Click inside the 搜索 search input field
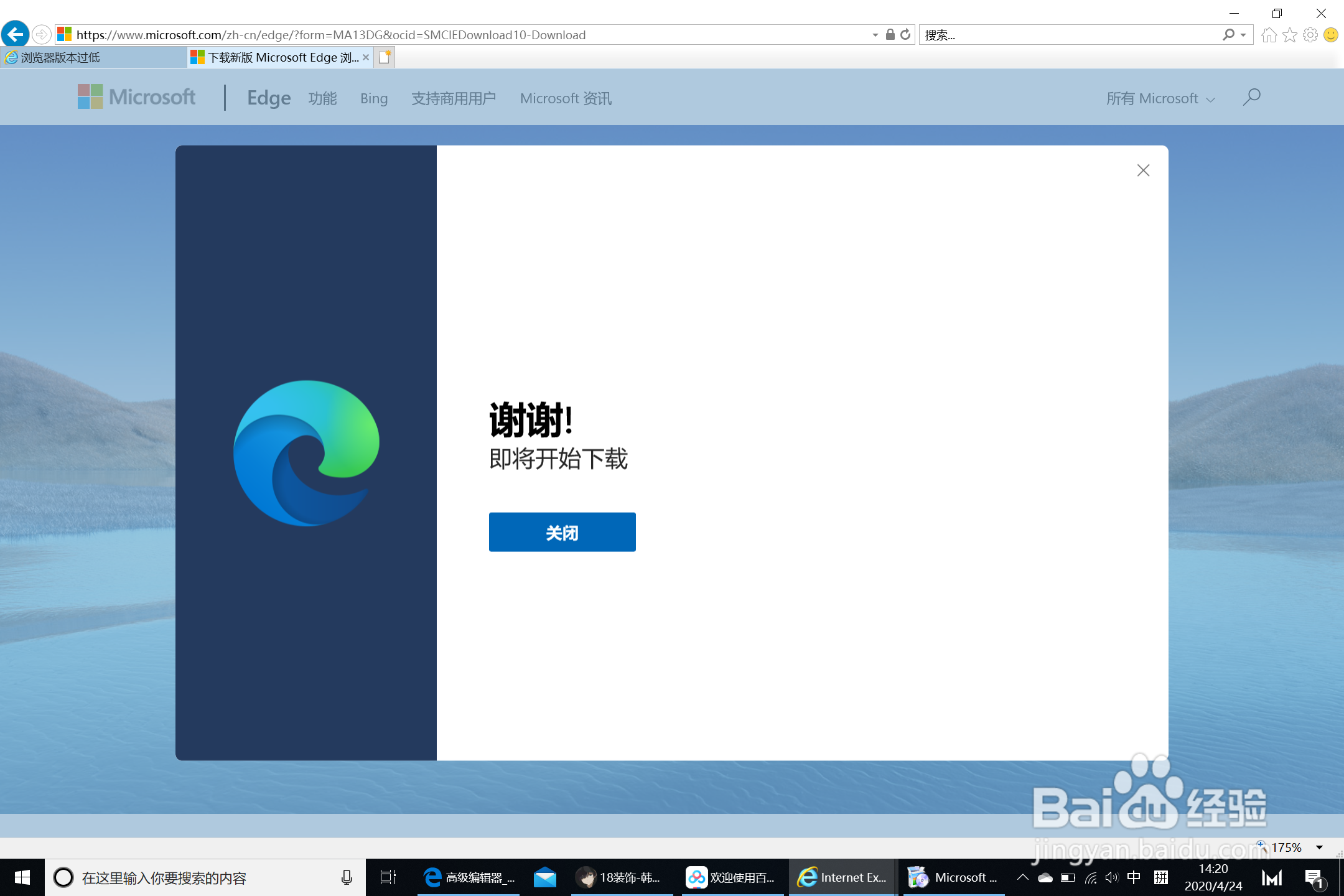Image resolution: width=1344 pixels, height=896 pixels. (1058, 34)
